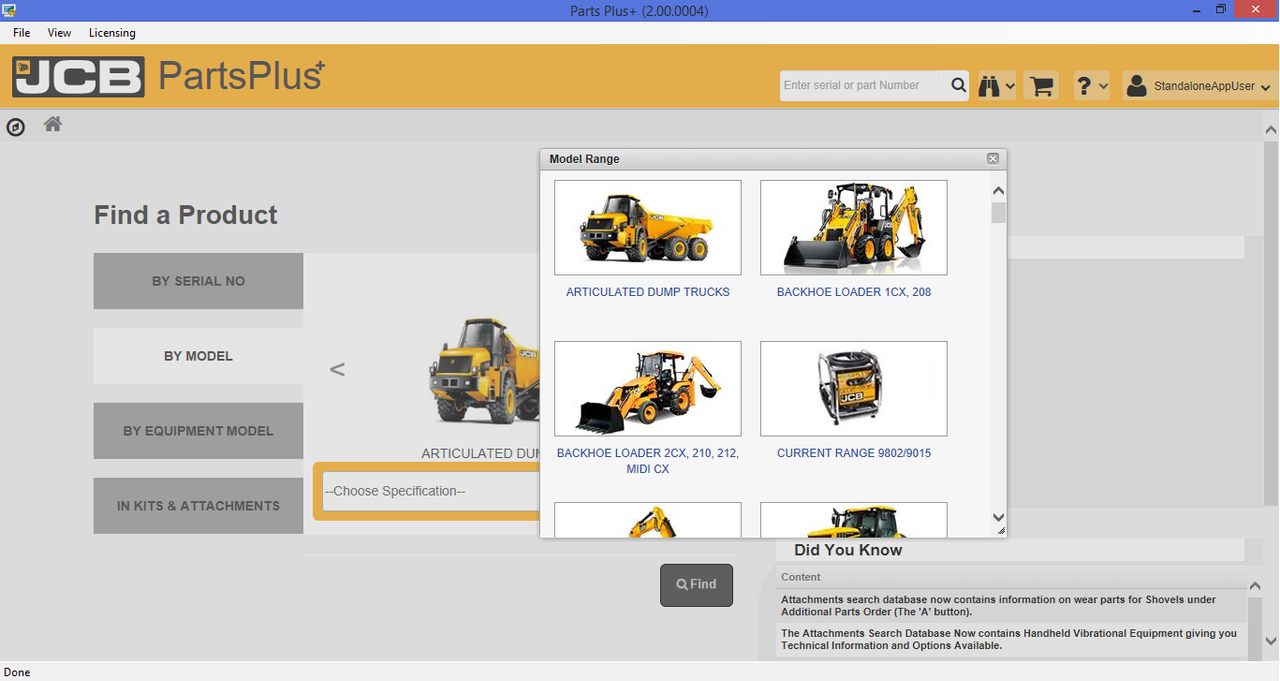Viewport: 1280px width, 681px height.
Task: Select the Backhoe Loader 2CX thumbnail
Action: 648,389
